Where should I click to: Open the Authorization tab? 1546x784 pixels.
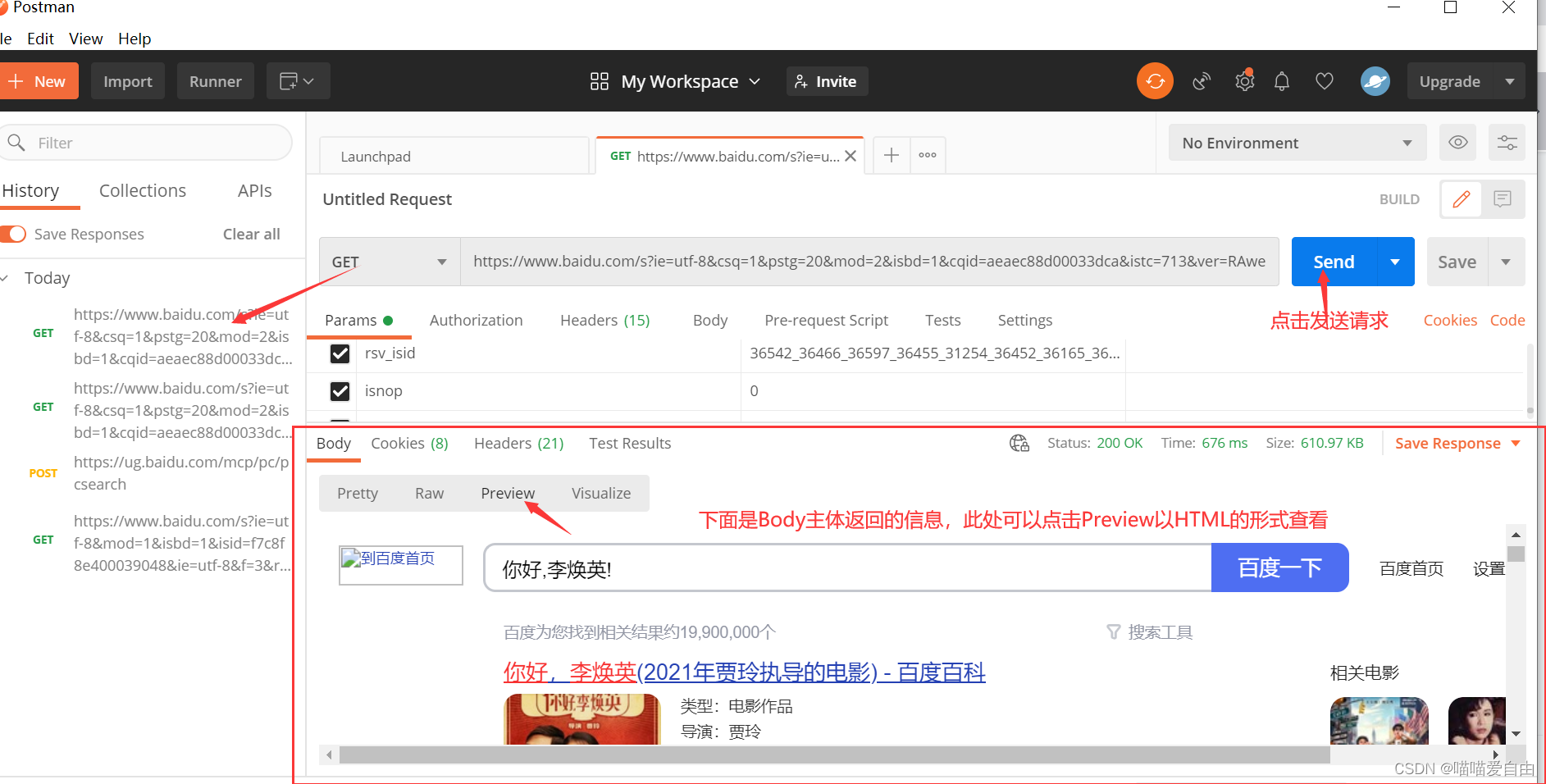point(476,321)
